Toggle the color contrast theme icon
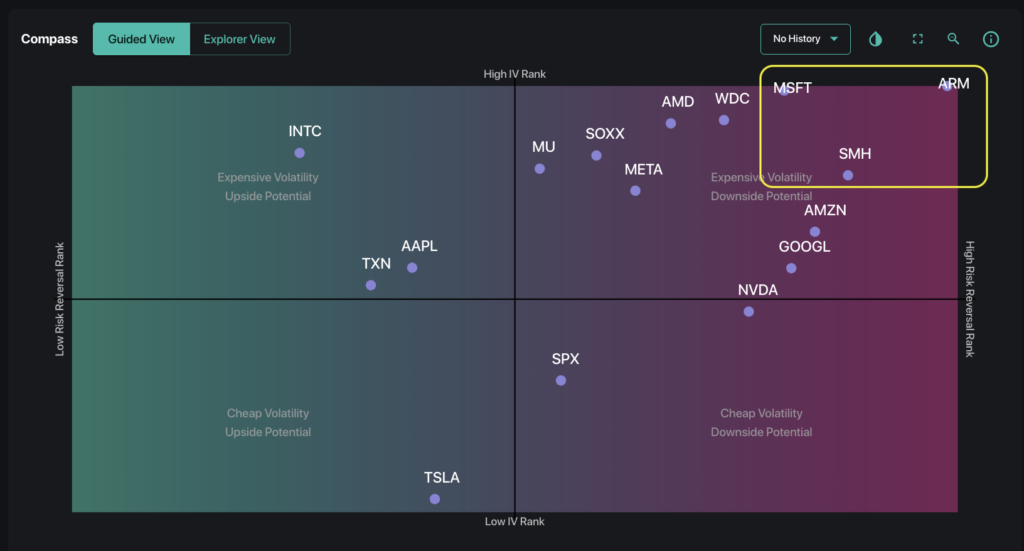The width and height of the screenshot is (1024, 551). tap(876, 39)
